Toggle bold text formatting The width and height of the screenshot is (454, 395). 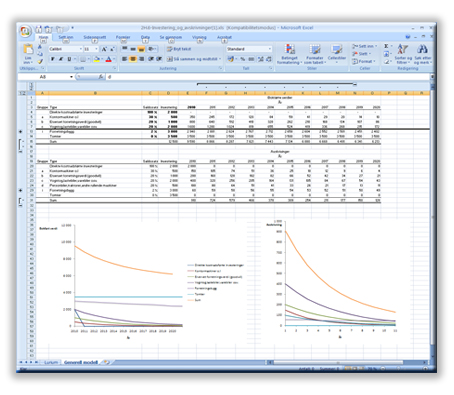click(53, 59)
